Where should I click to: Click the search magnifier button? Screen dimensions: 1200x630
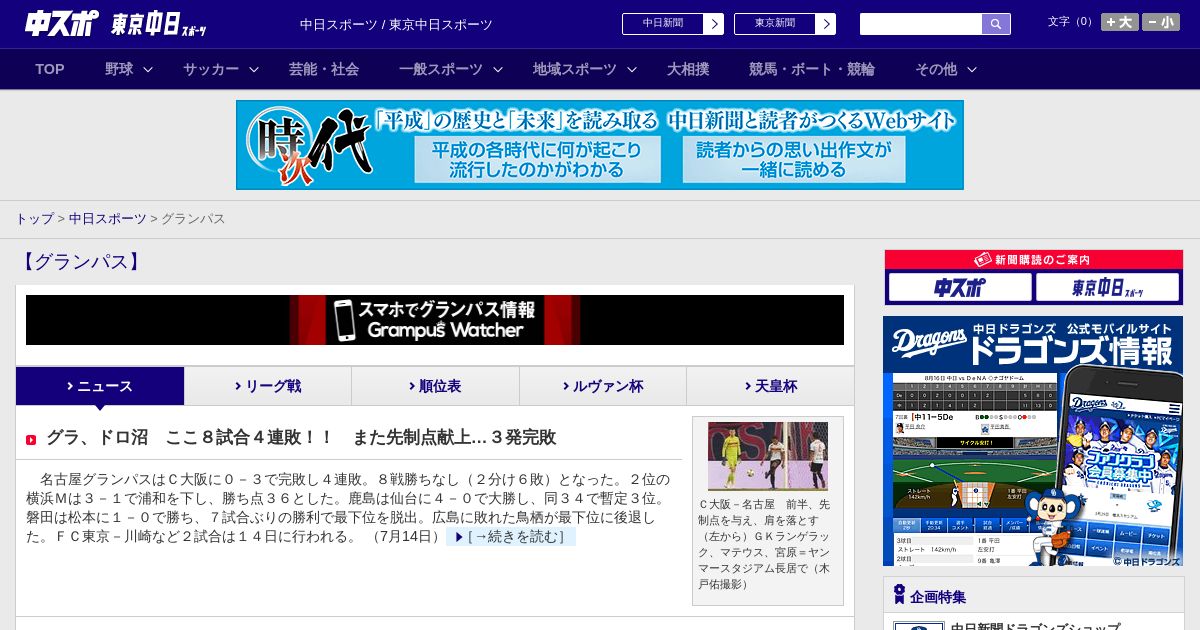pos(996,24)
